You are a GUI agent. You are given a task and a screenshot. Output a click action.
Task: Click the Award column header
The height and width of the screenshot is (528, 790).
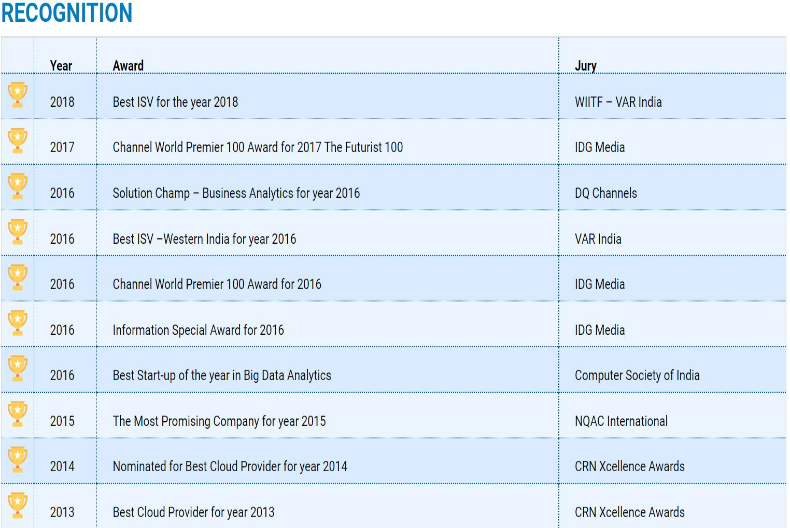[x=128, y=66]
